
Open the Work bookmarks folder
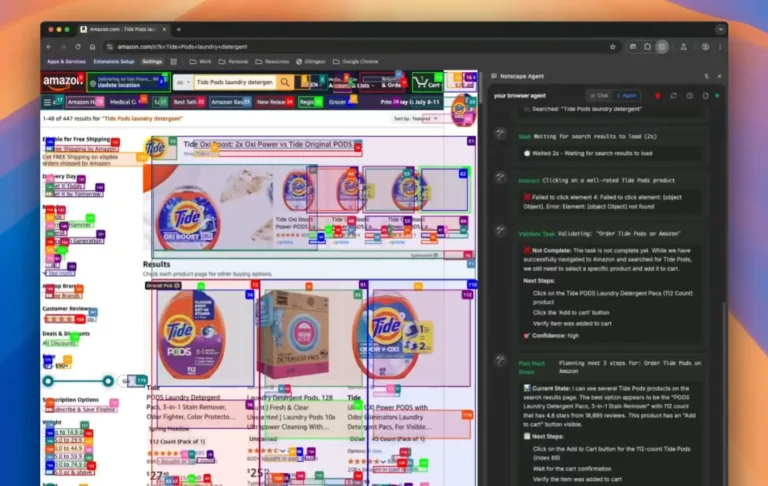pyautogui.click(x=200, y=62)
